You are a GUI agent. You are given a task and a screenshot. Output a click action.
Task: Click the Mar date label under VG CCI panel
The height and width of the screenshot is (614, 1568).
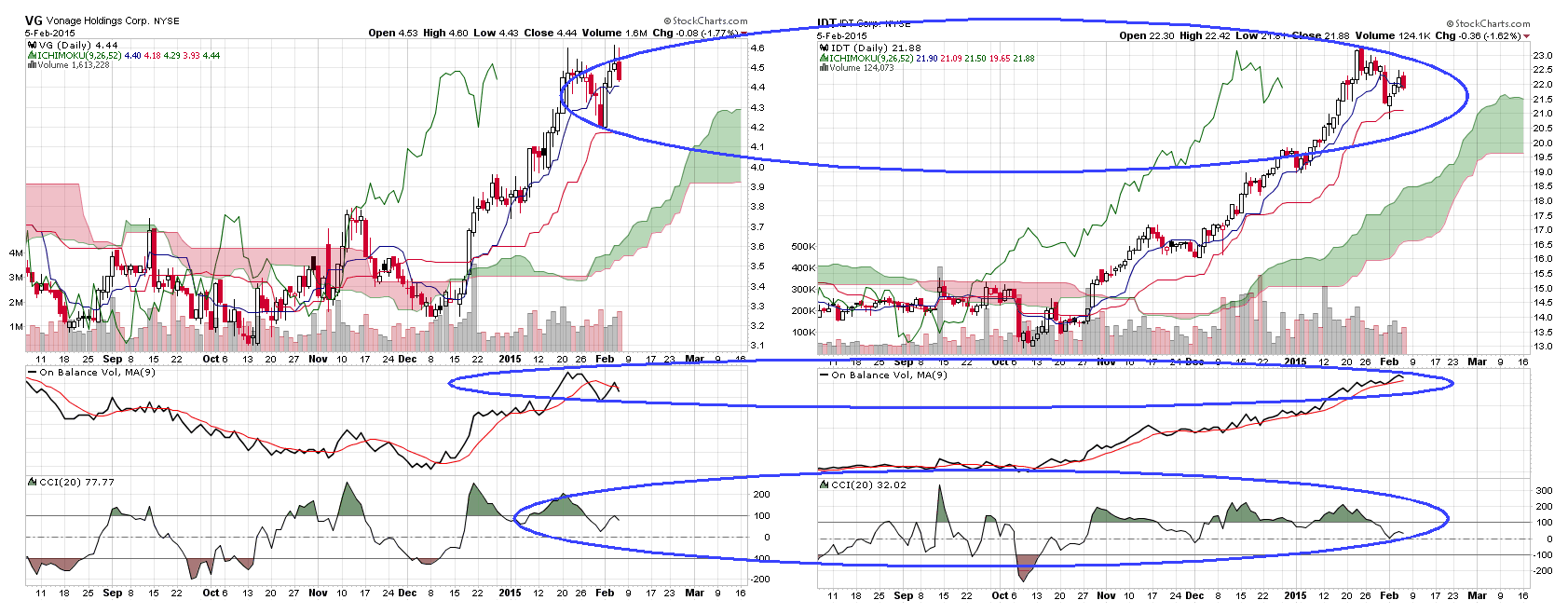click(694, 593)
